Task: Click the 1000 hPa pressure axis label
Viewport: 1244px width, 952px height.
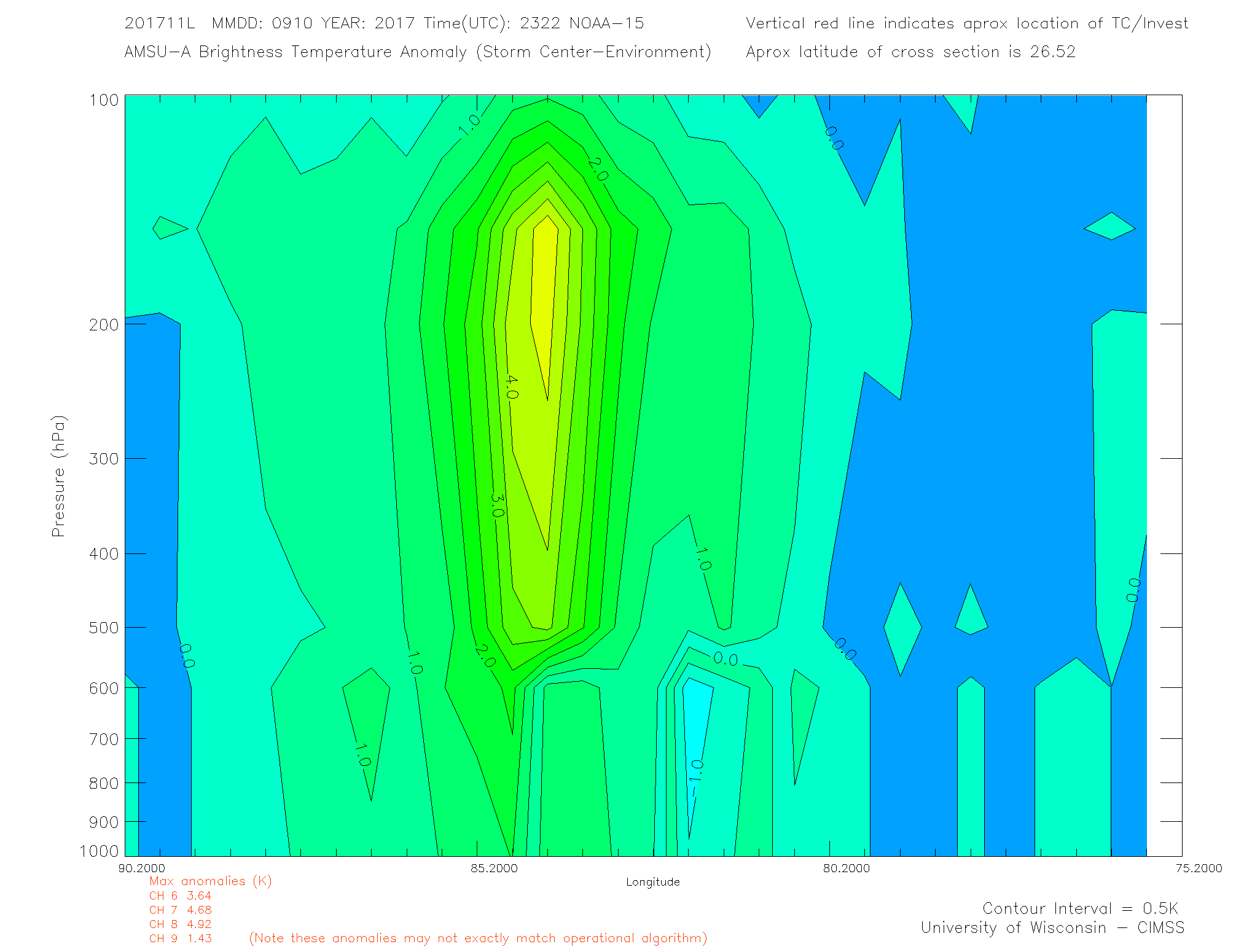Action: tap(100, 851)
